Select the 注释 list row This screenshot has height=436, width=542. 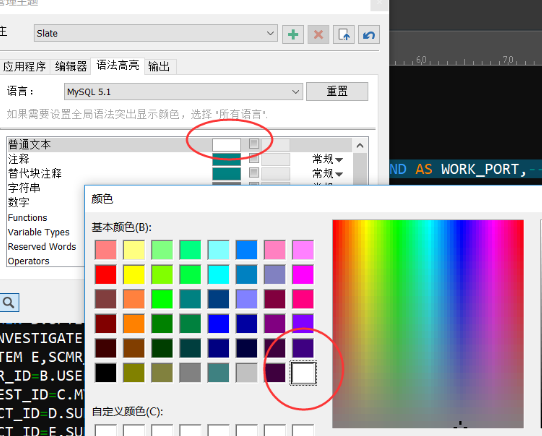pyautogui.click(x=179, y=159)
